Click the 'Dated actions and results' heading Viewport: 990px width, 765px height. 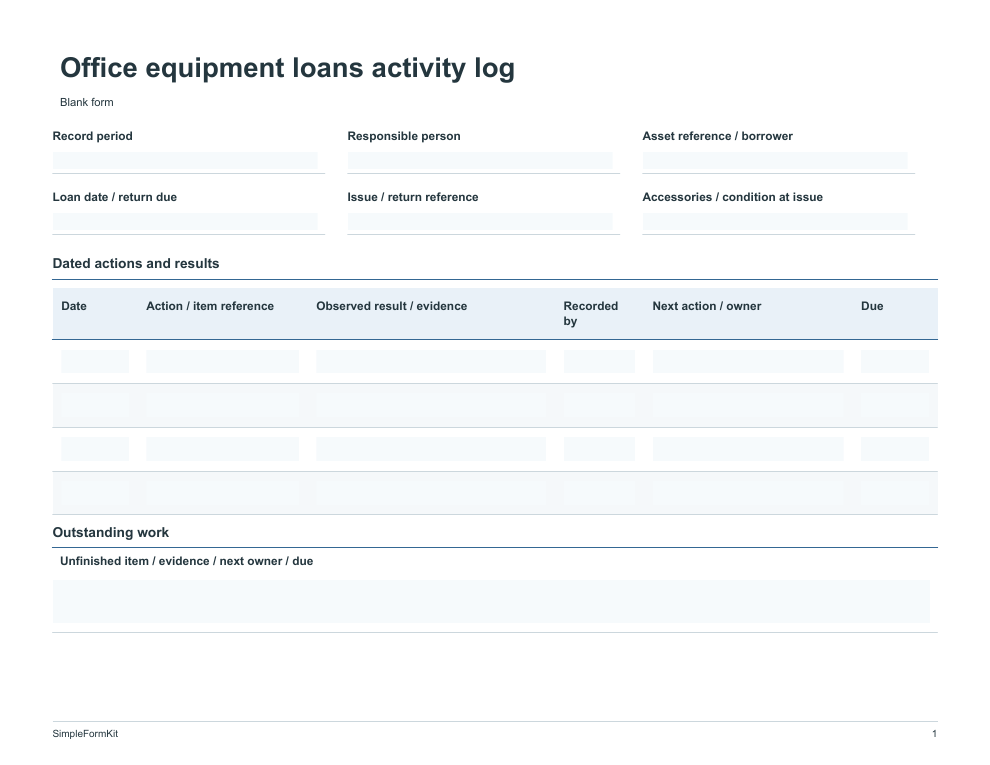click(136, 264)
